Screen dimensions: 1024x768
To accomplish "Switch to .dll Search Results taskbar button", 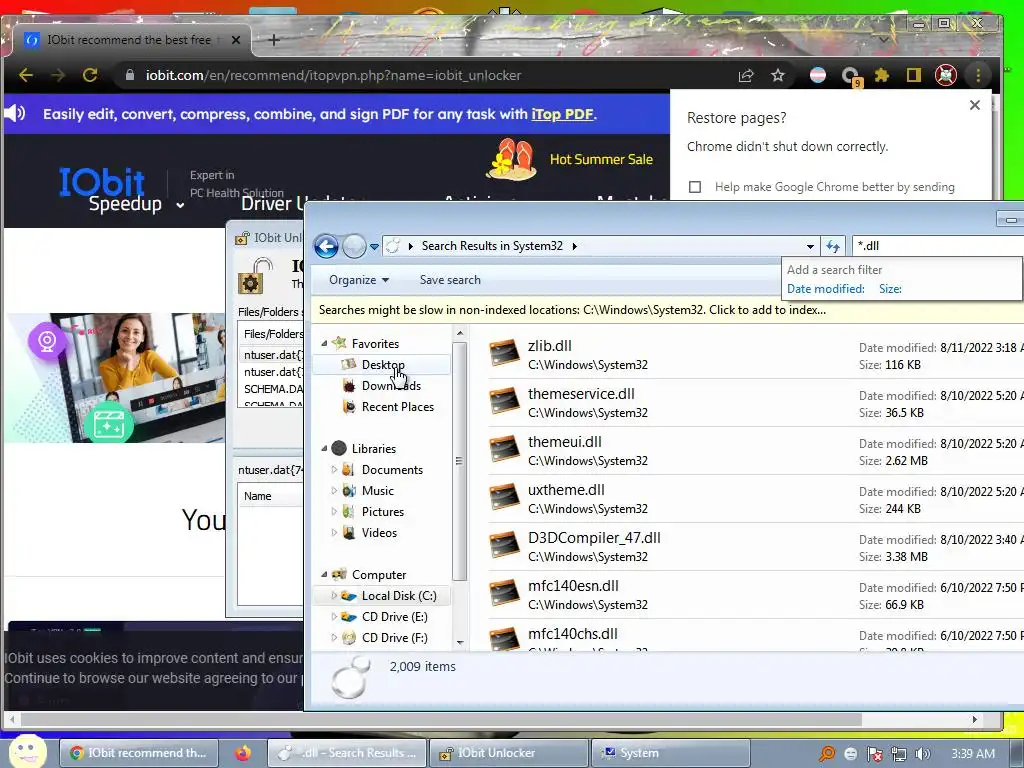I will [x=347, y=753].
